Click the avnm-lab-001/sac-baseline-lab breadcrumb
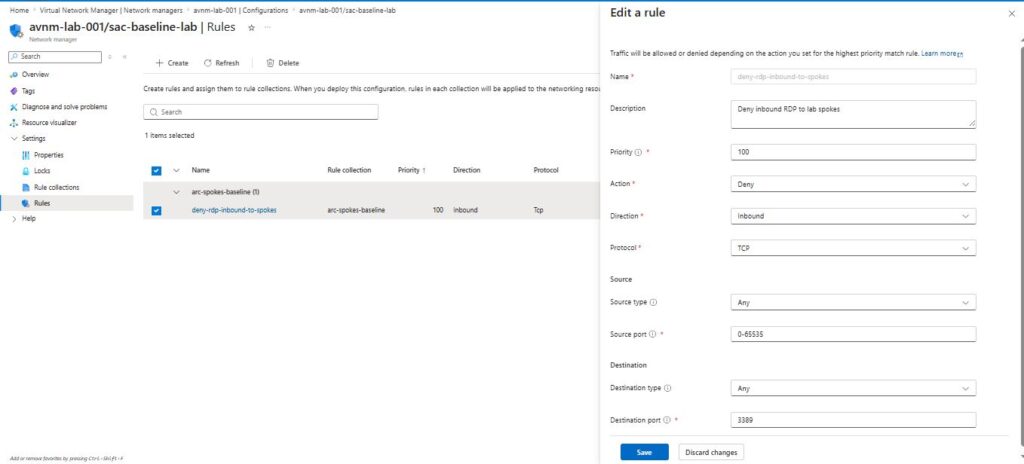Screen dimensions: 1024x464 [x=347, y=10]
